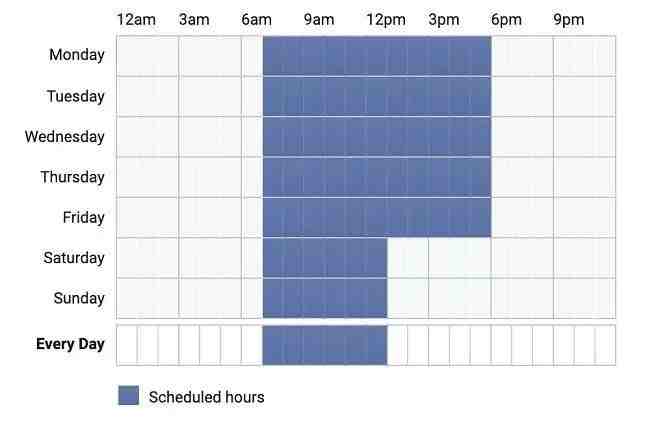
Task: Select the 6am column header
Action: pyautogui.click(x=257, y=20)
